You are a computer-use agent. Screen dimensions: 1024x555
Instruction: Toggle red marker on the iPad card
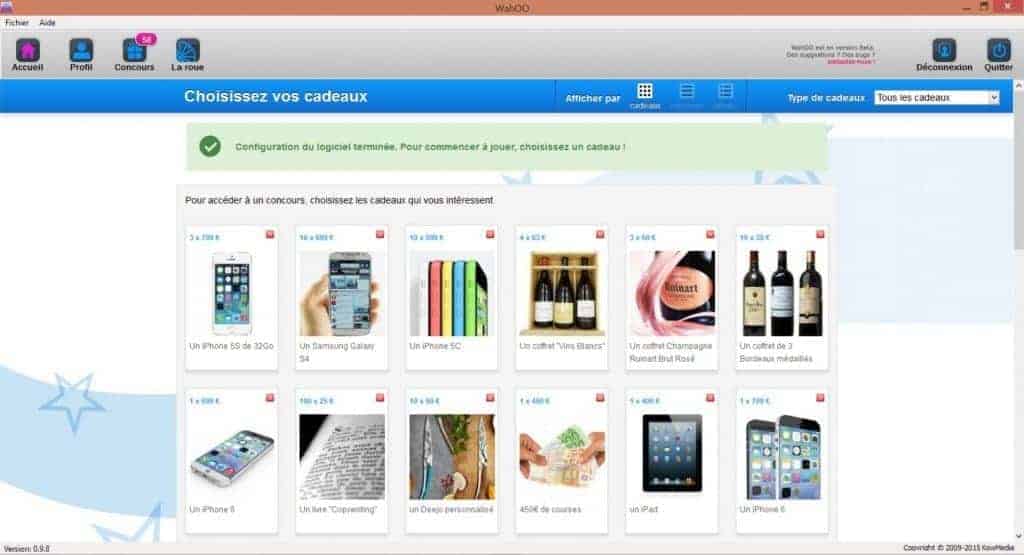(710, 398)
